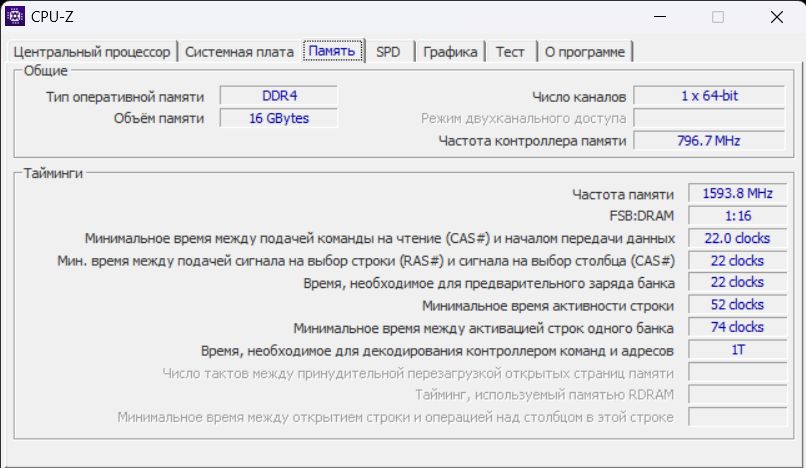Open the Тест tab
Viewport: 806px width, 468px height.
(509, 52)
